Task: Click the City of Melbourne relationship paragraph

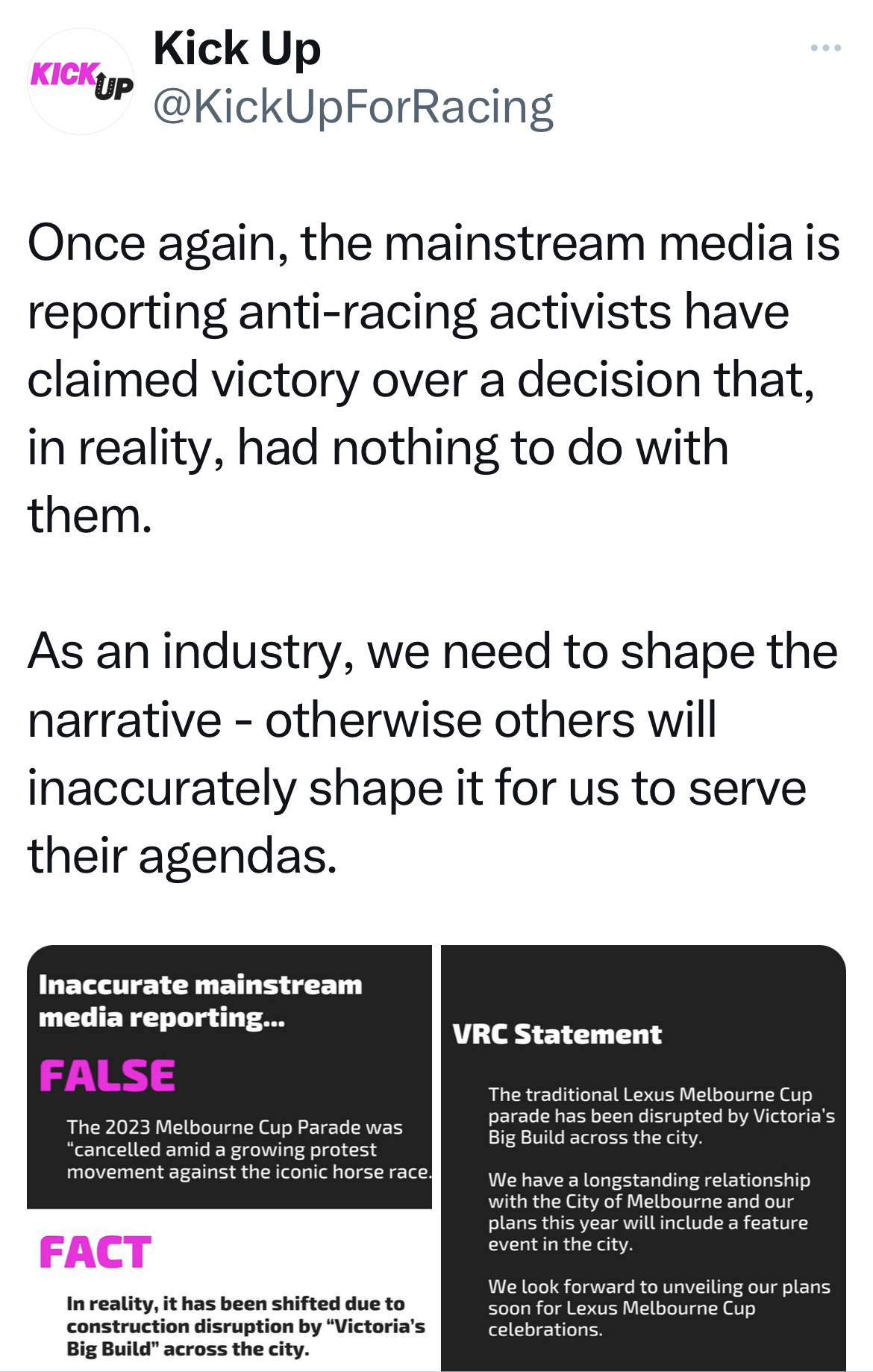Action: pyautogui.click(x=649, y=1212)
